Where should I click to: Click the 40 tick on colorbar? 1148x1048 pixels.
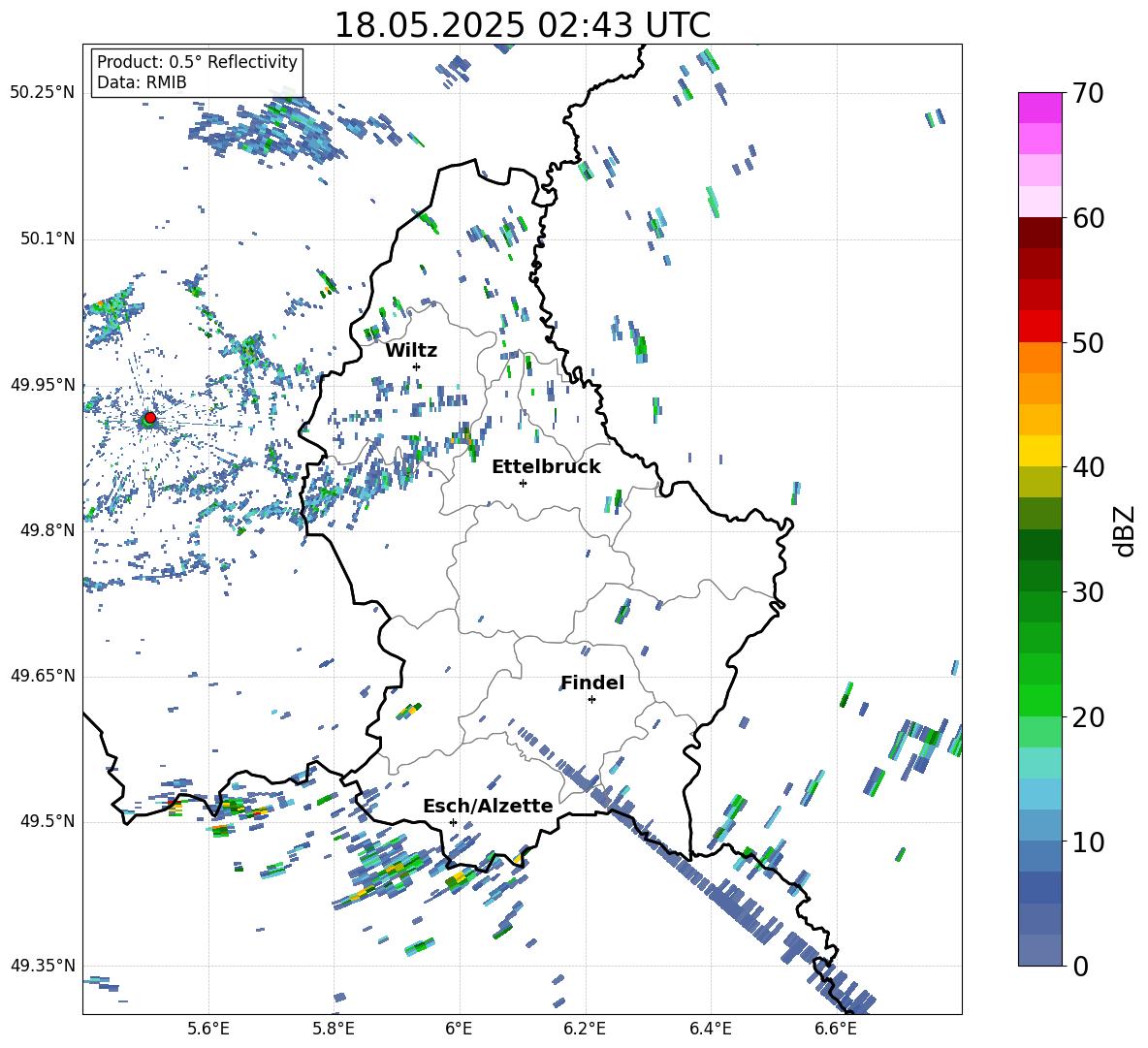pos(1088,467)
